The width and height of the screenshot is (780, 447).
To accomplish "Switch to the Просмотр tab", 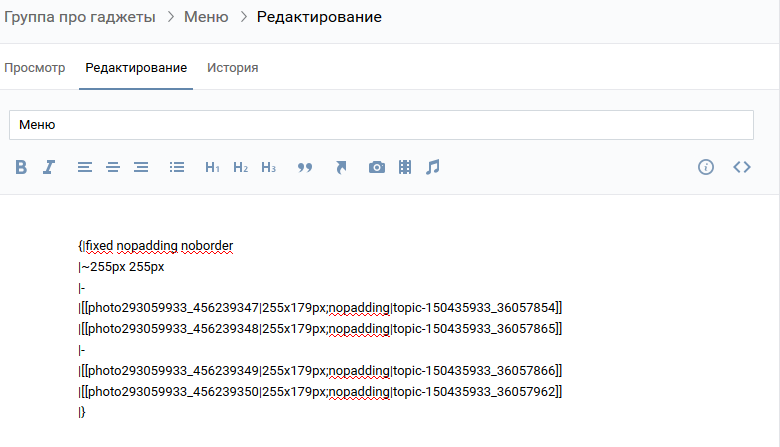I will tap(35, 68).
